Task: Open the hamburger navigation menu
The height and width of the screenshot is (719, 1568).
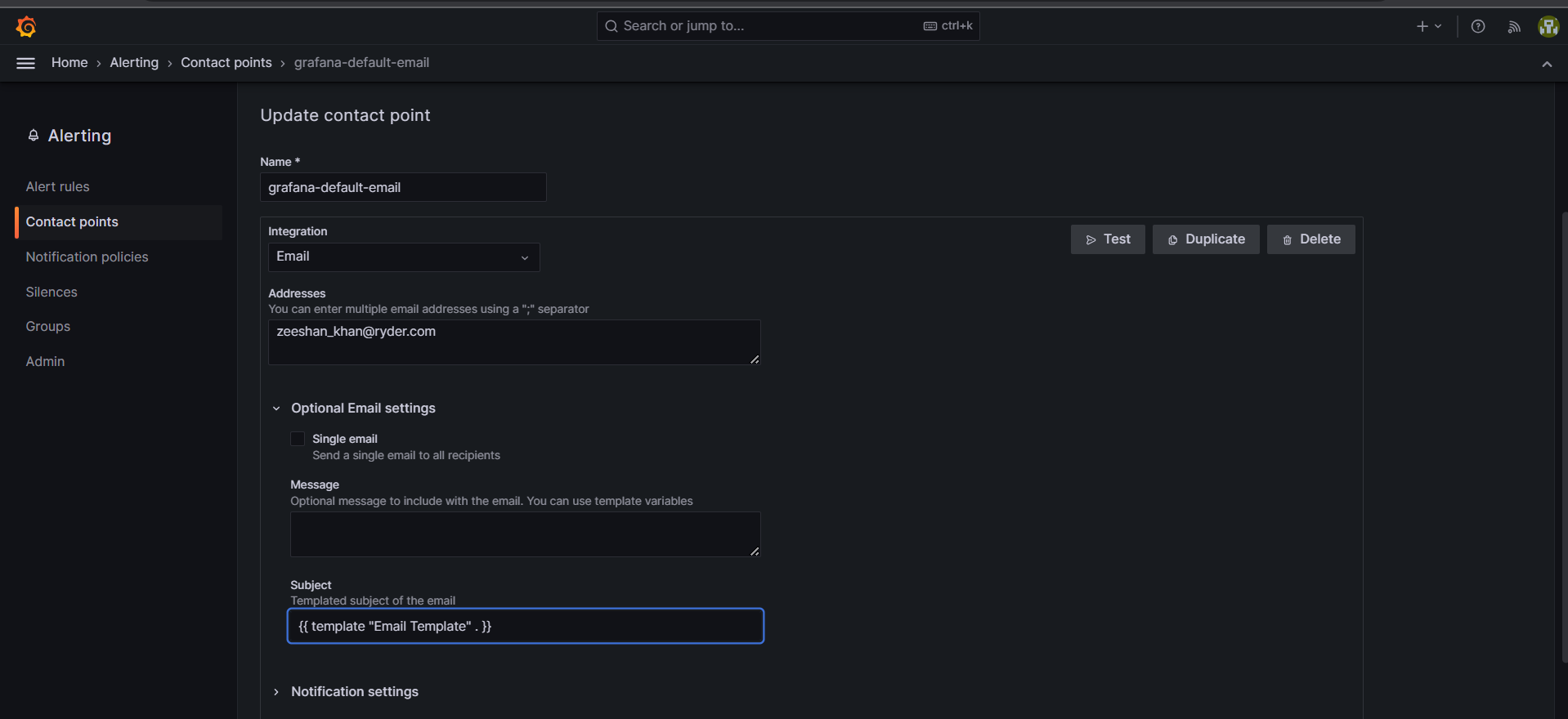Action: tap(26, 63)
